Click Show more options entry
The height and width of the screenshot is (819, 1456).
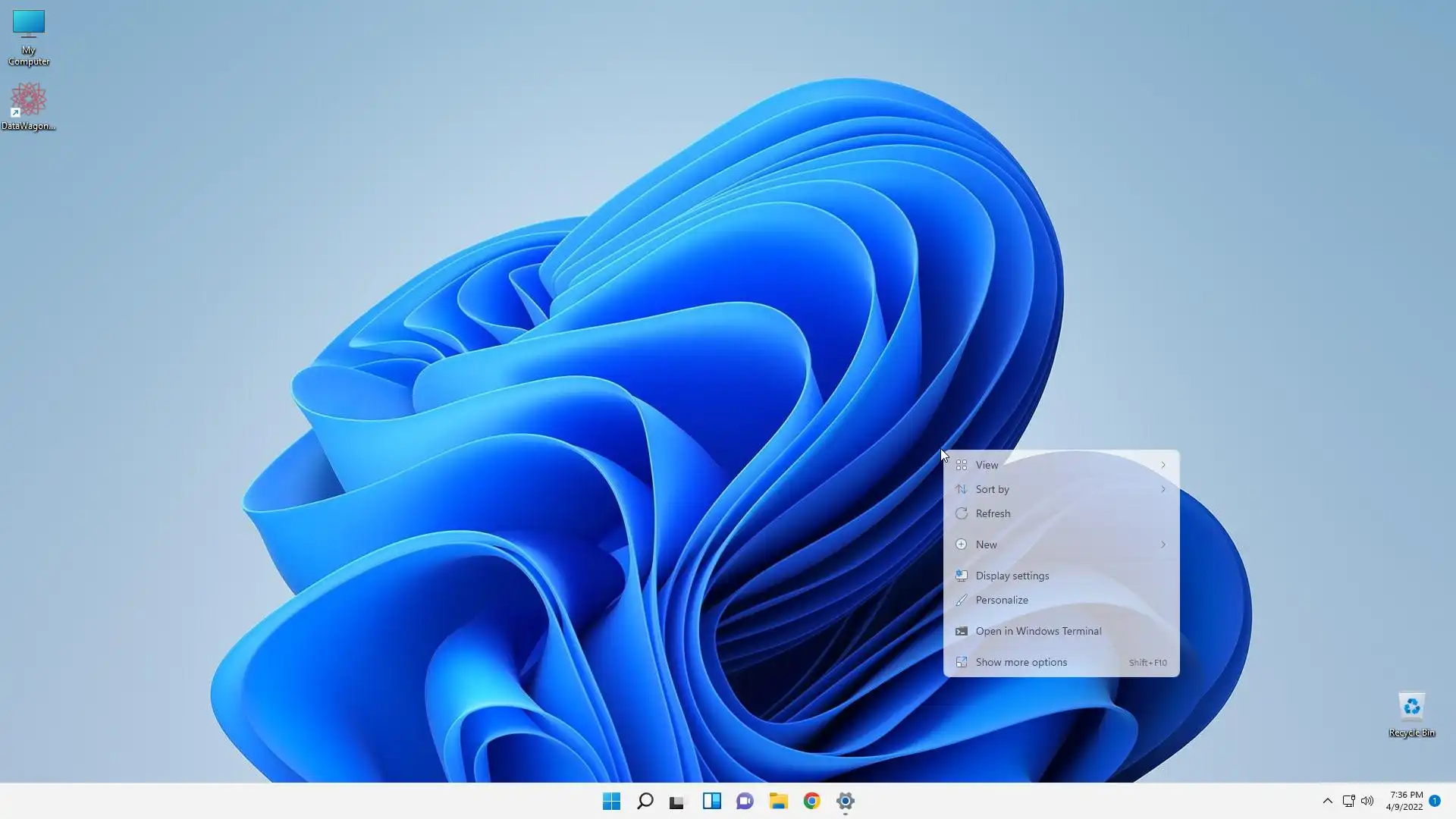1021,662
